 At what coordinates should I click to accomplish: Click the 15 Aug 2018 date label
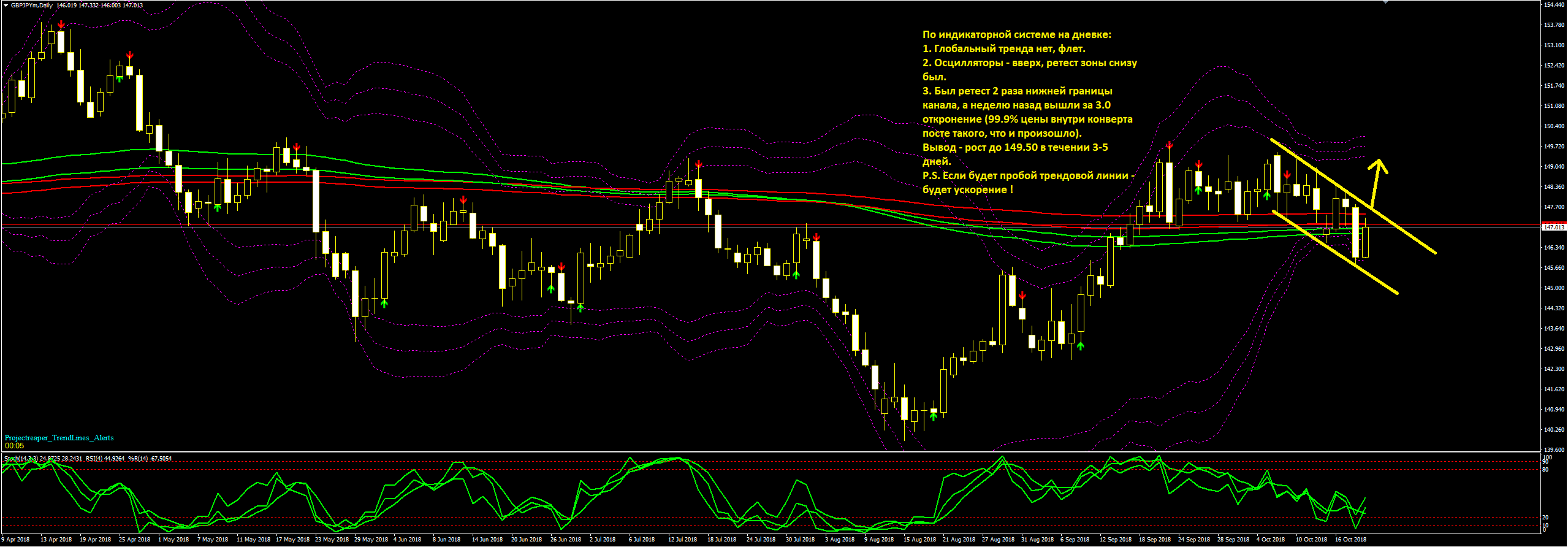pos(919,540)
